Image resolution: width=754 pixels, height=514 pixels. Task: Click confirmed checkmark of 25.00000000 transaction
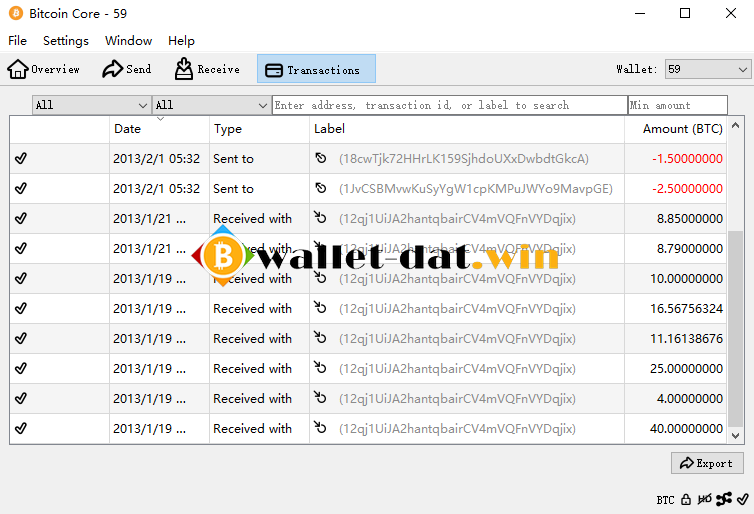(21, 368)
